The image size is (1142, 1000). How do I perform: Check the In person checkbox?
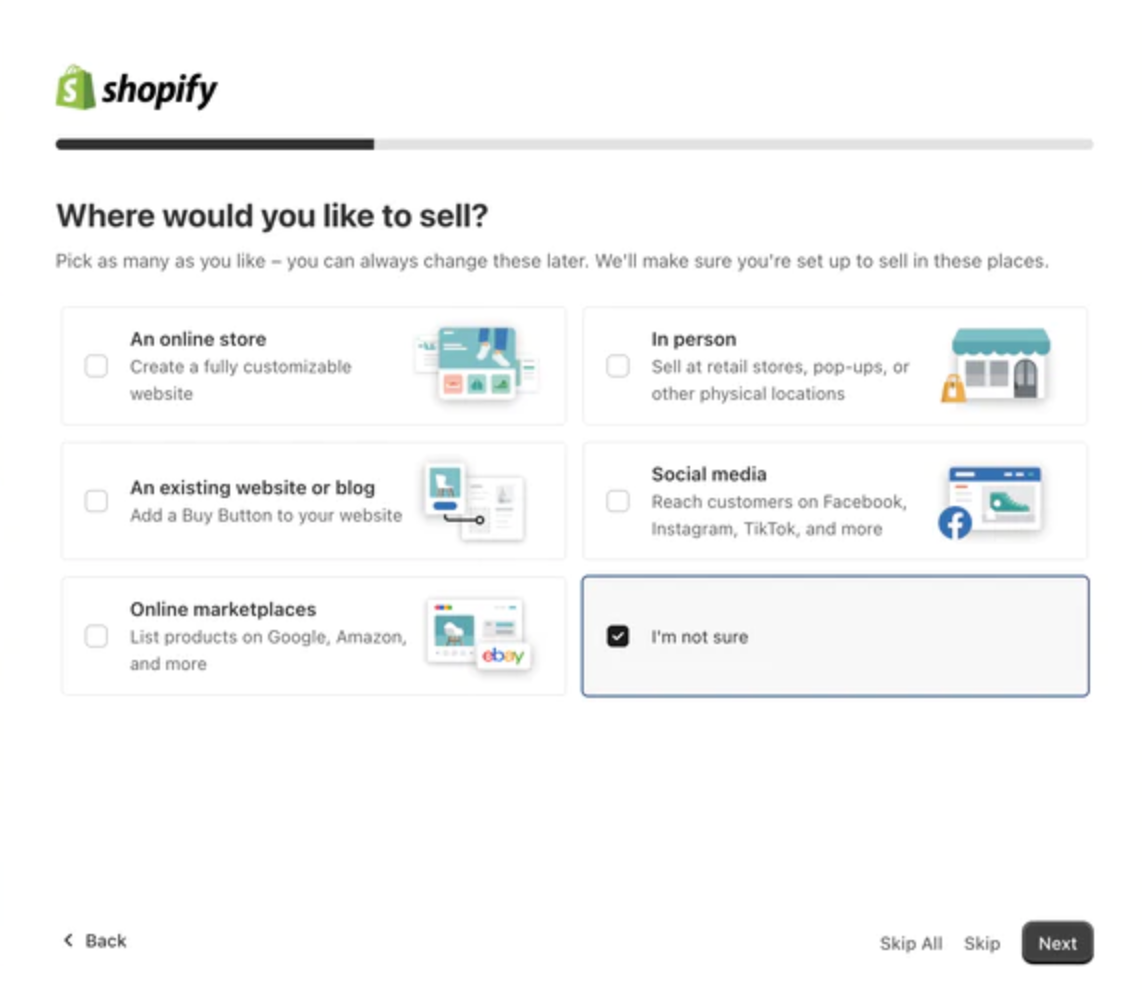coord(618,366)
